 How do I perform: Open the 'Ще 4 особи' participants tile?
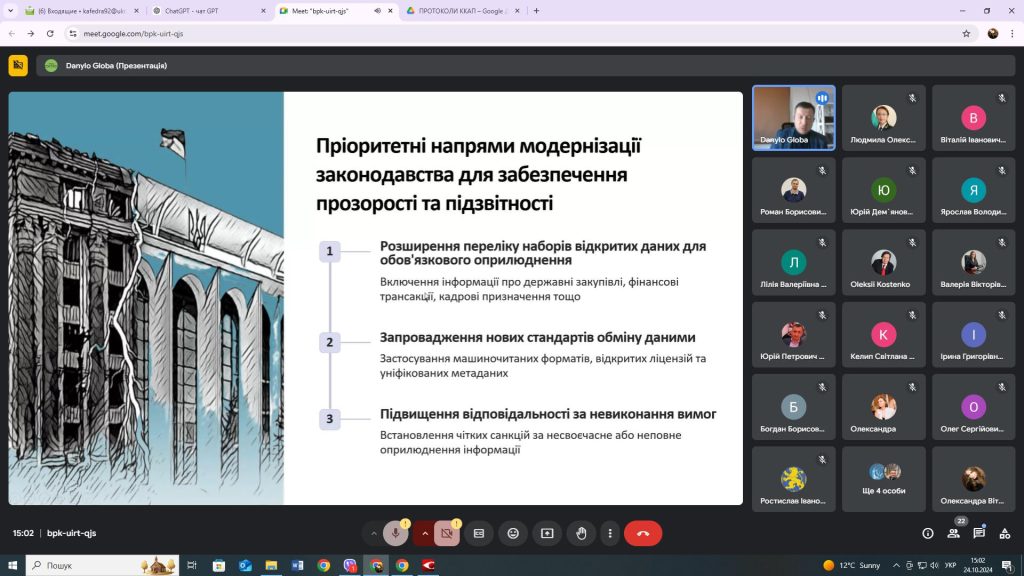pos(884,479)
